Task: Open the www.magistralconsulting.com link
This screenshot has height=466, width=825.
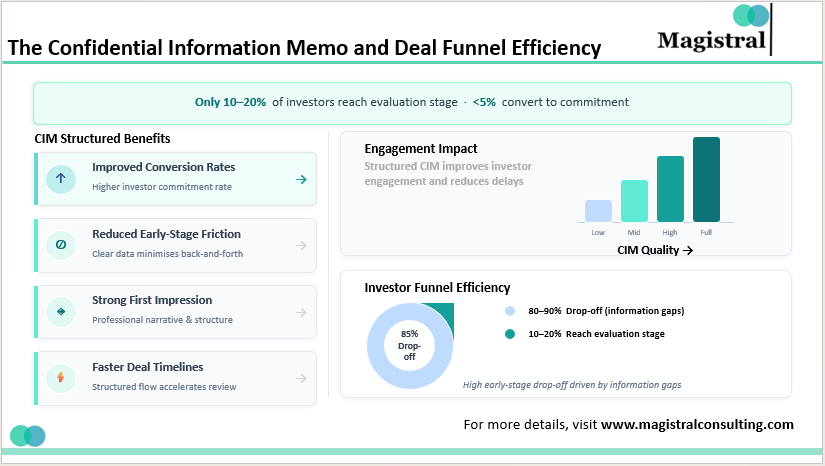Action: [x=697, y=424]
